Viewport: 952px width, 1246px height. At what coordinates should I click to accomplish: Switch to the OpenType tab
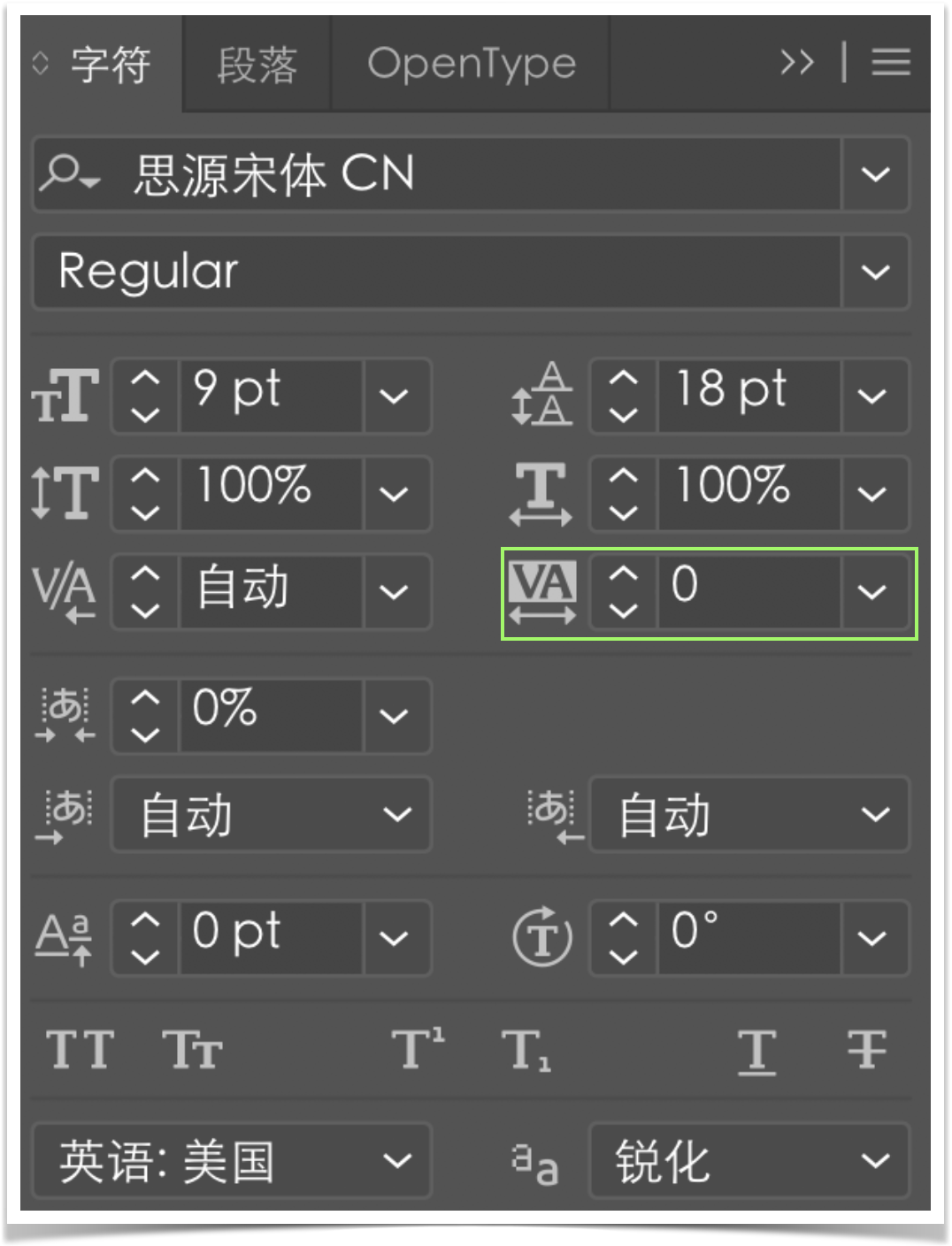point(471,64)
